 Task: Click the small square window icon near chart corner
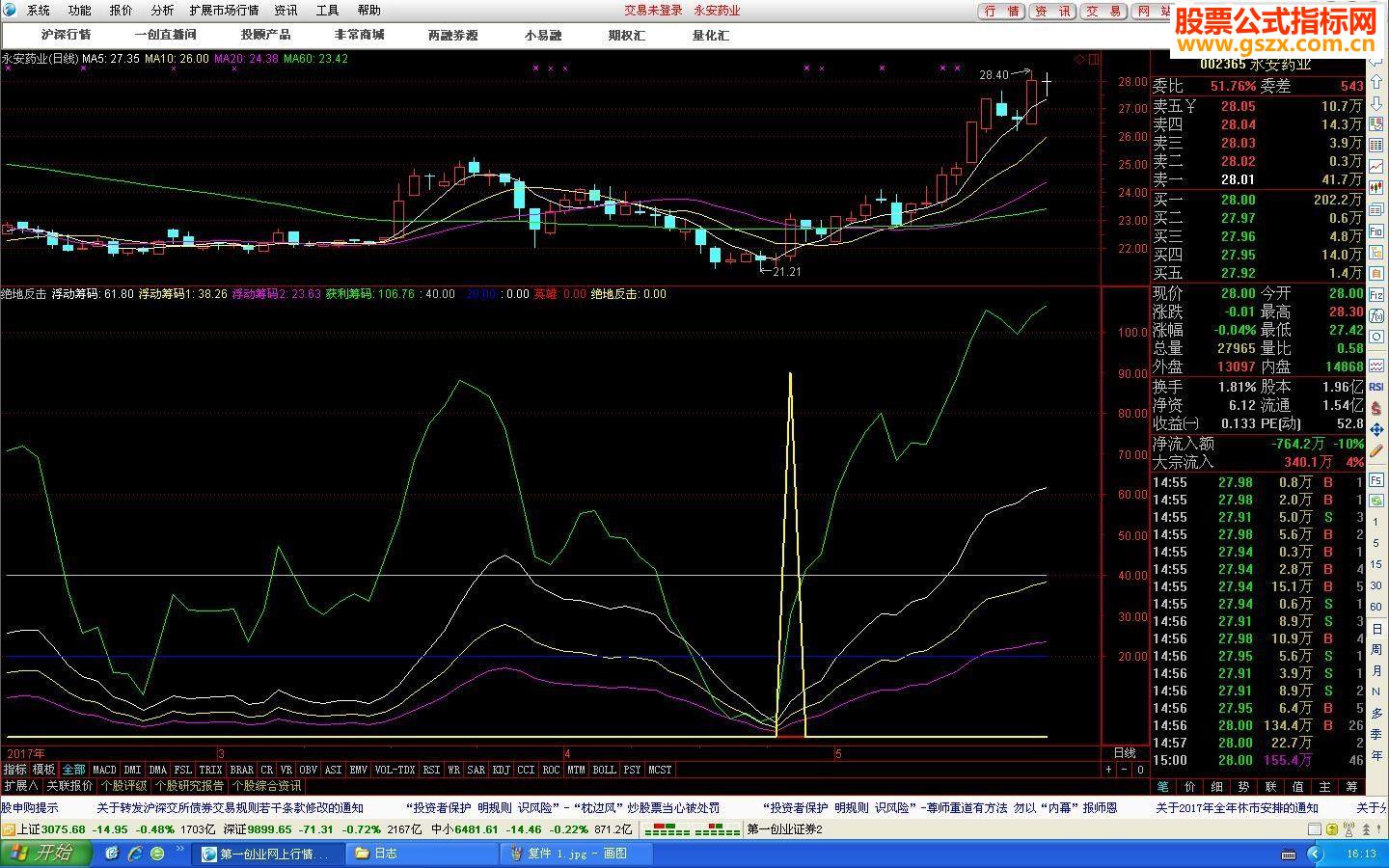pos(1094,59)
